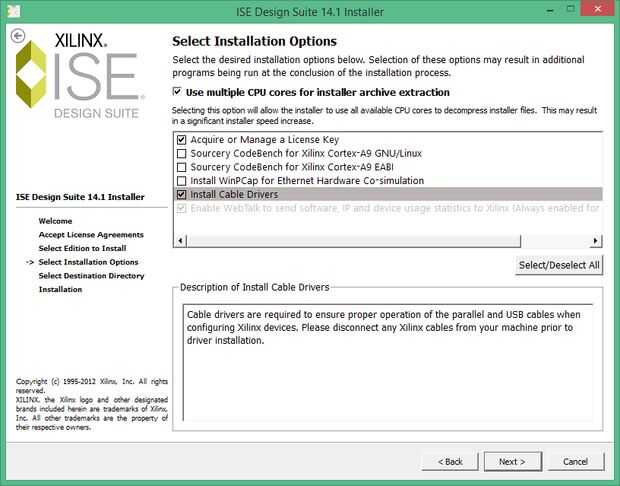
Task: Close the installer window
Action: coord(597,9)
